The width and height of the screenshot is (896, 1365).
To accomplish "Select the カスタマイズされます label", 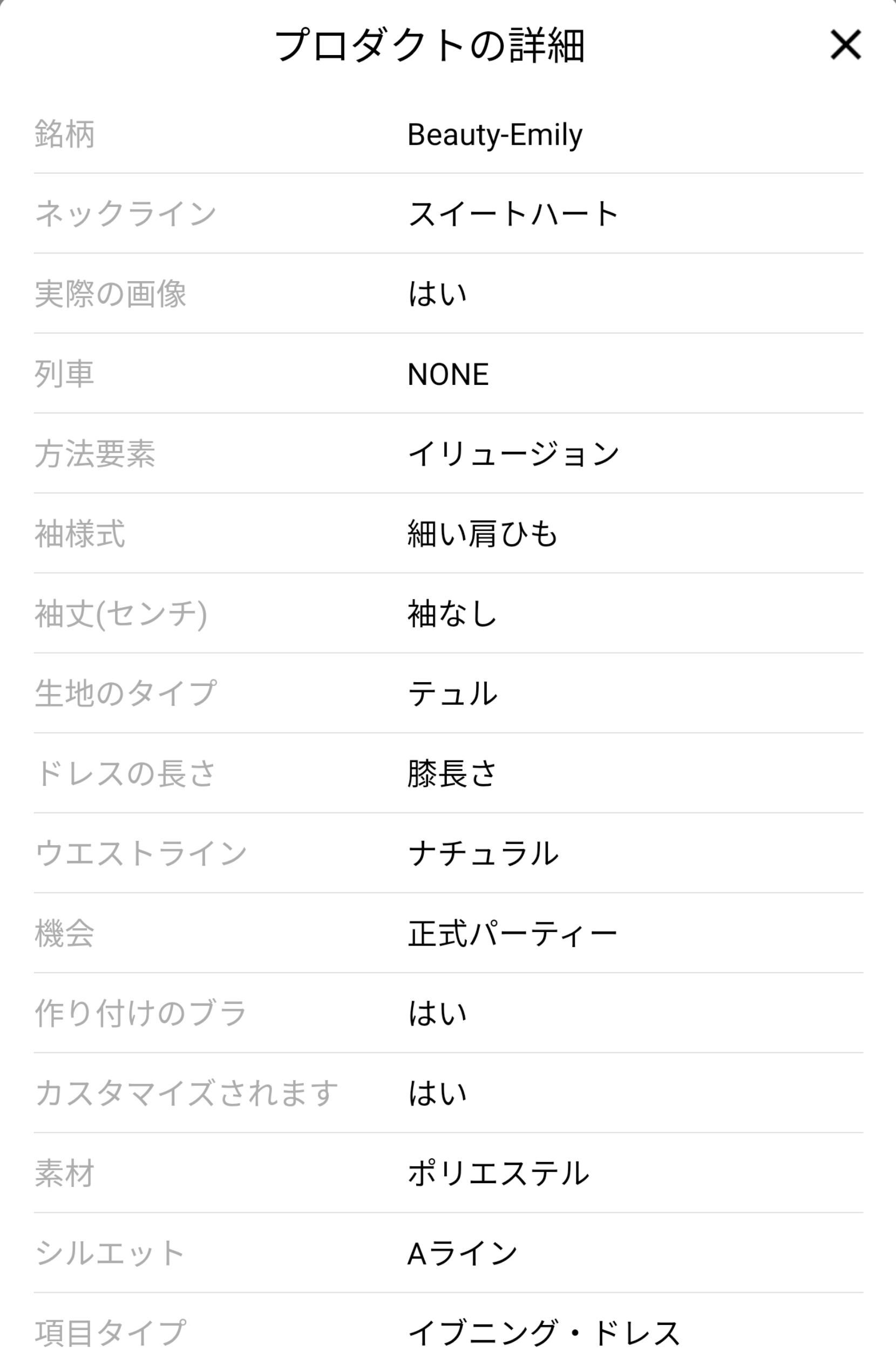I will click(186, 1093).
